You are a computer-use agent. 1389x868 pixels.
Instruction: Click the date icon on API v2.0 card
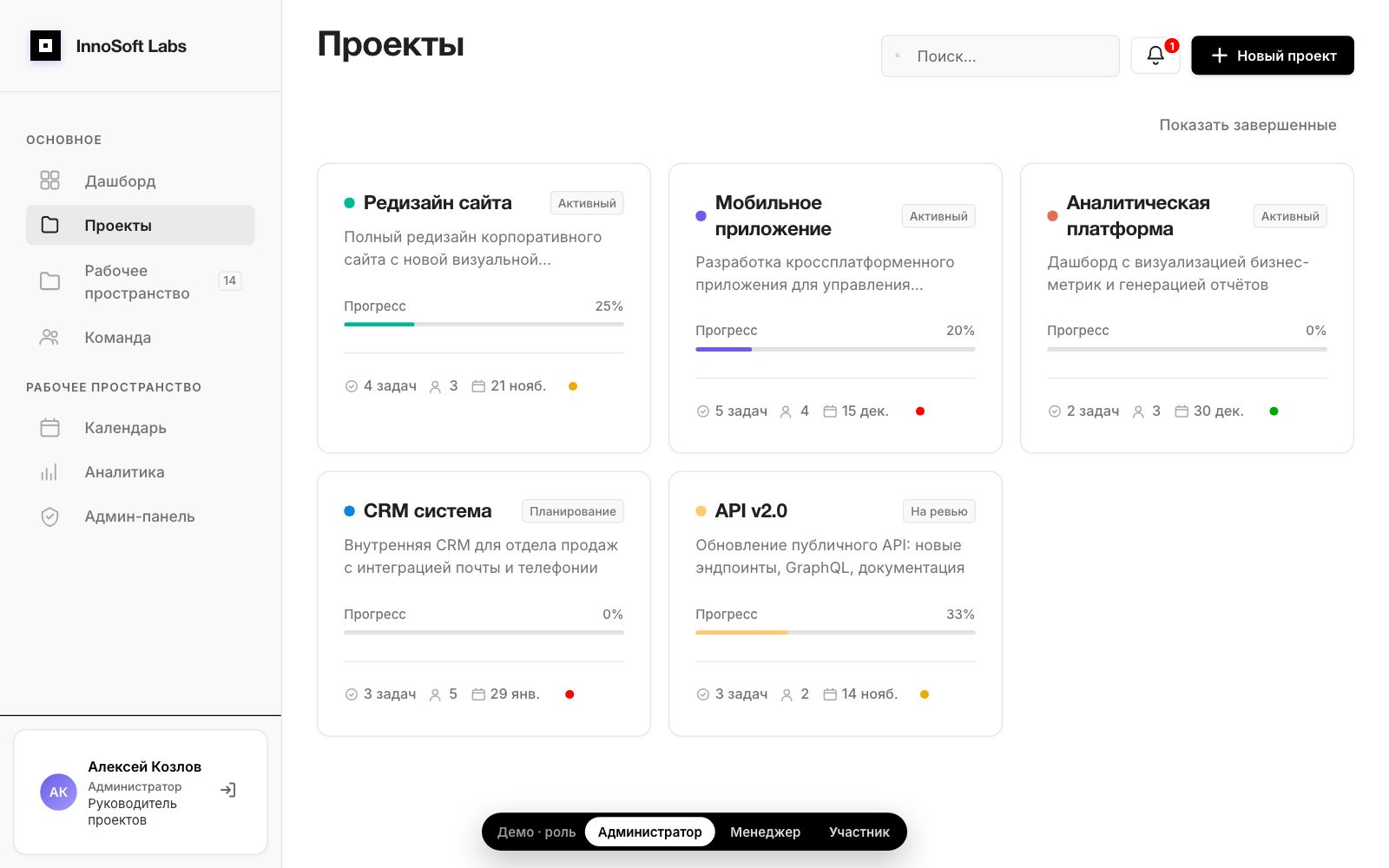(830, 694)
